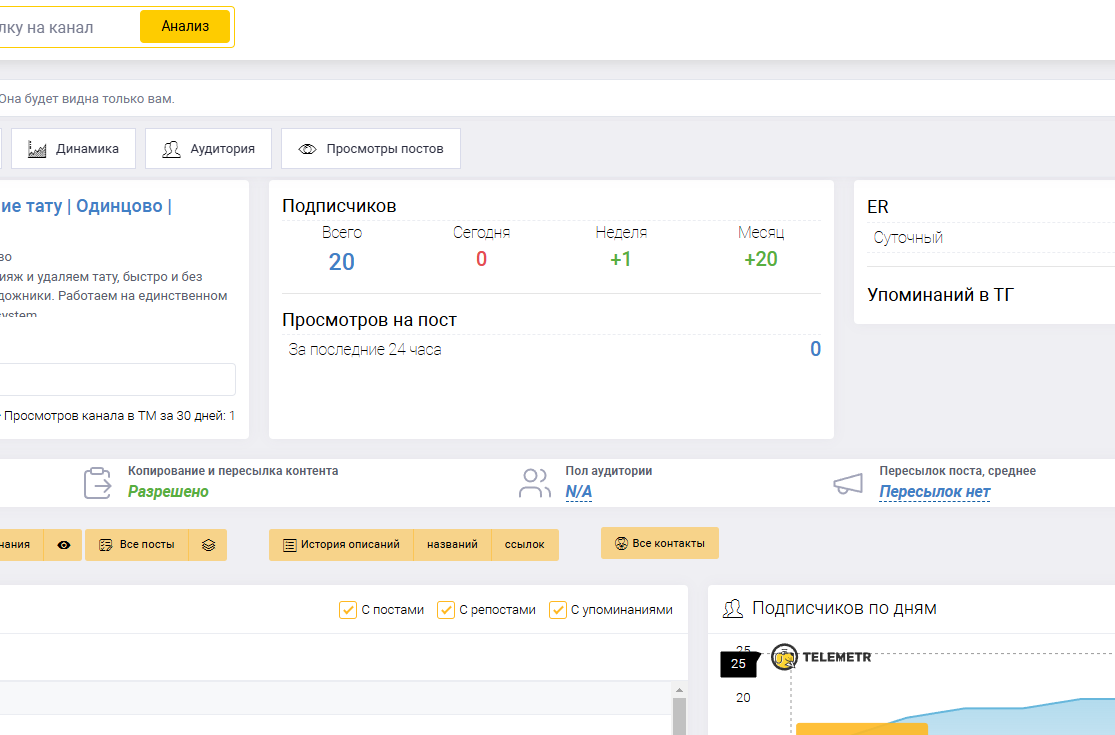
Task: Click the Просмотров на пост heading
Action: [369, 320]
